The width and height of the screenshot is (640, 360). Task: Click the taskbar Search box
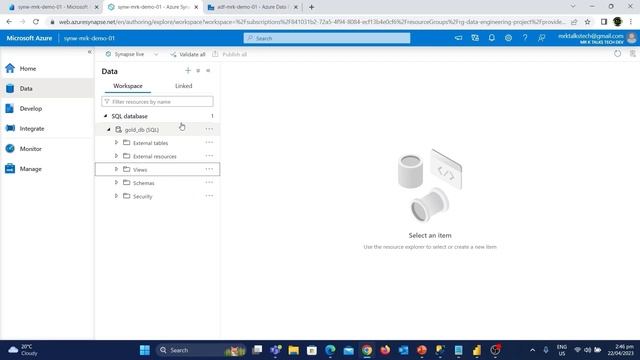[200, 350]
